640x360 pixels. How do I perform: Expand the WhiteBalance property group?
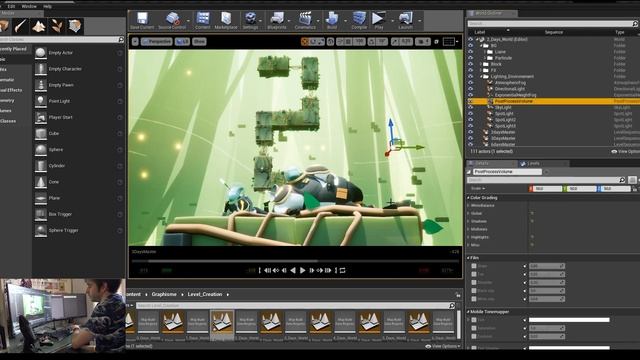coord(469,205)
